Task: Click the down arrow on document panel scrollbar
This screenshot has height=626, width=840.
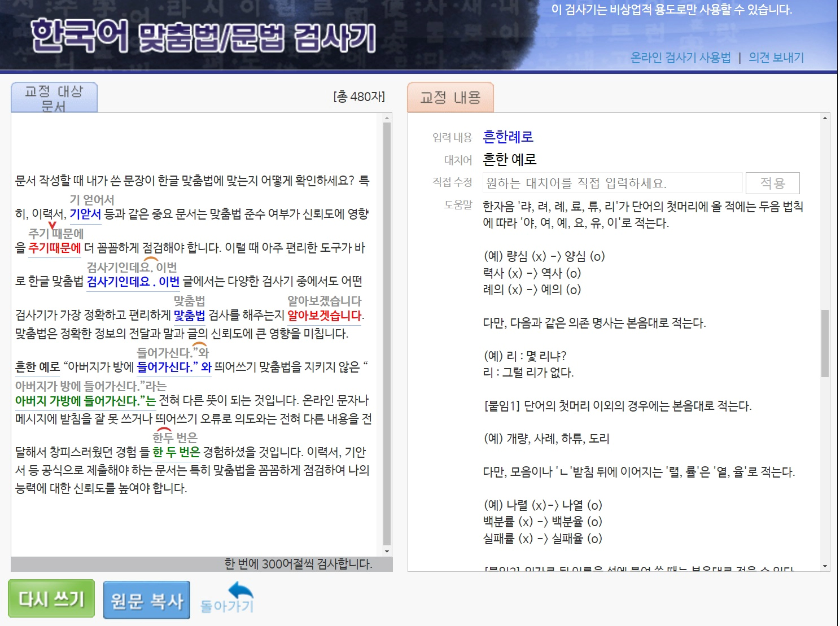Action: pos(386,550)
